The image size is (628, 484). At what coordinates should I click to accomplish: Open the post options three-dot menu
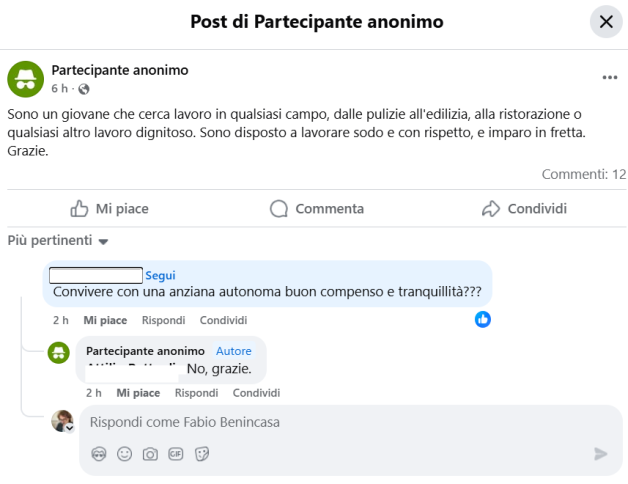(609, 78)
